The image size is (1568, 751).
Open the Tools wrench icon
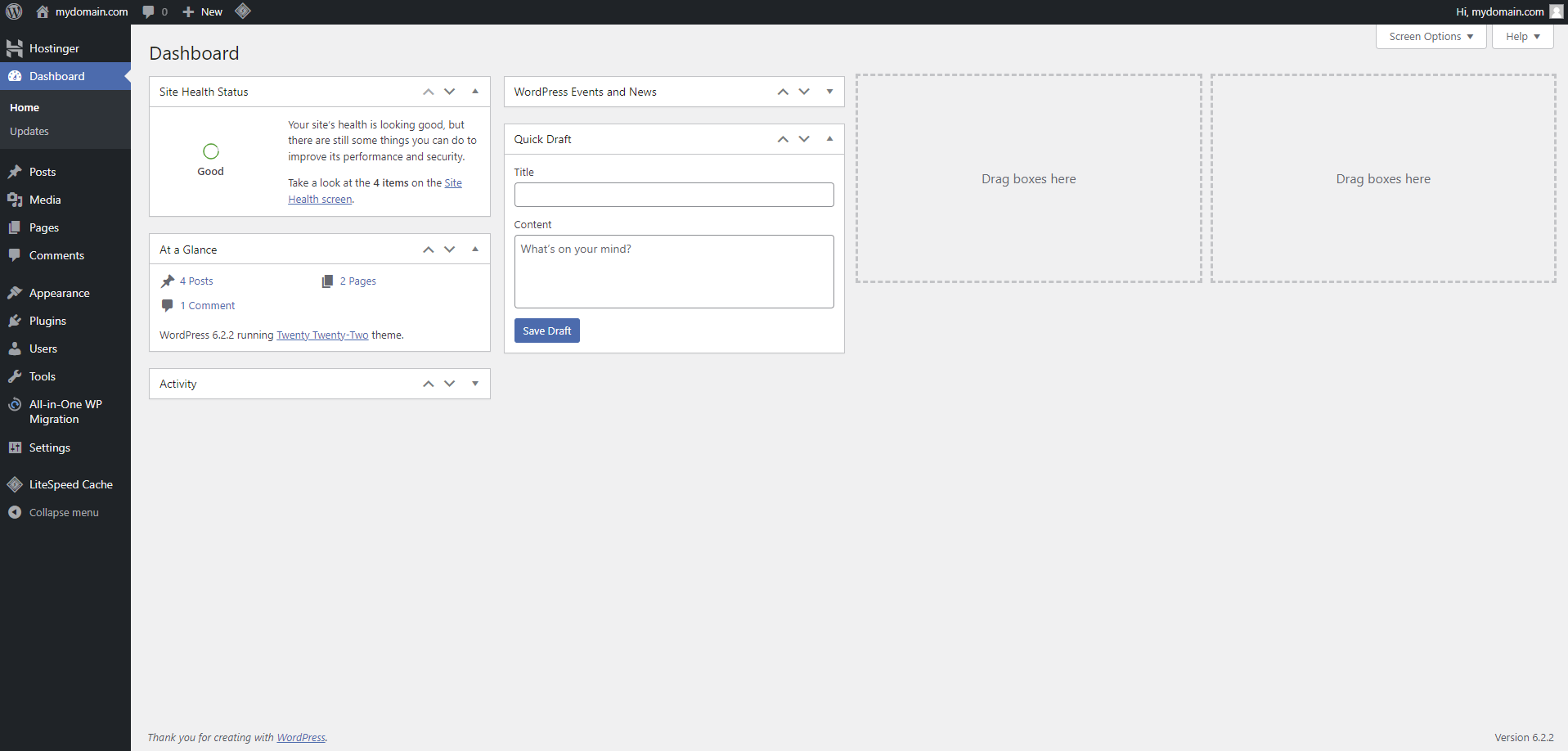[x=15, y=376]
